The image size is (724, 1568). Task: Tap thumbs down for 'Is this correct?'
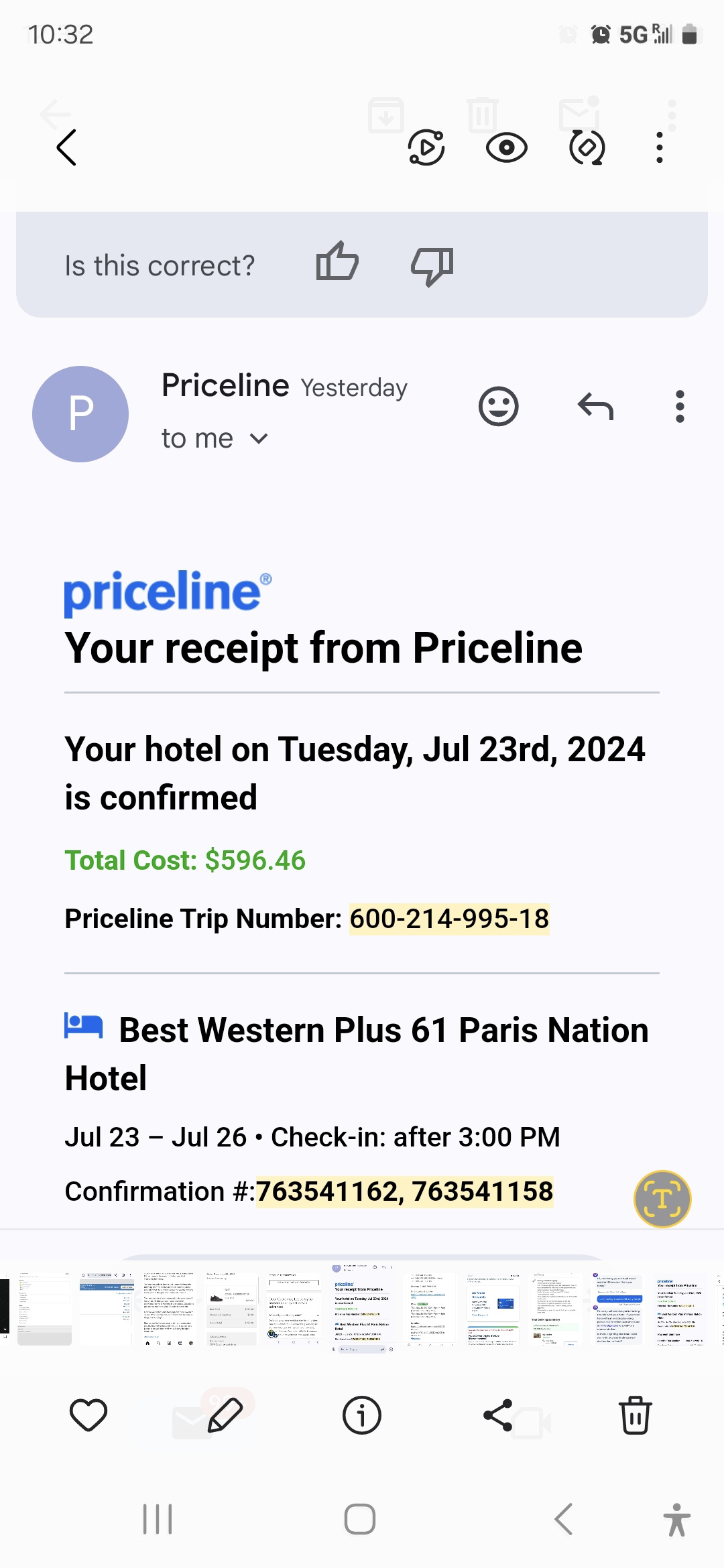432,265
